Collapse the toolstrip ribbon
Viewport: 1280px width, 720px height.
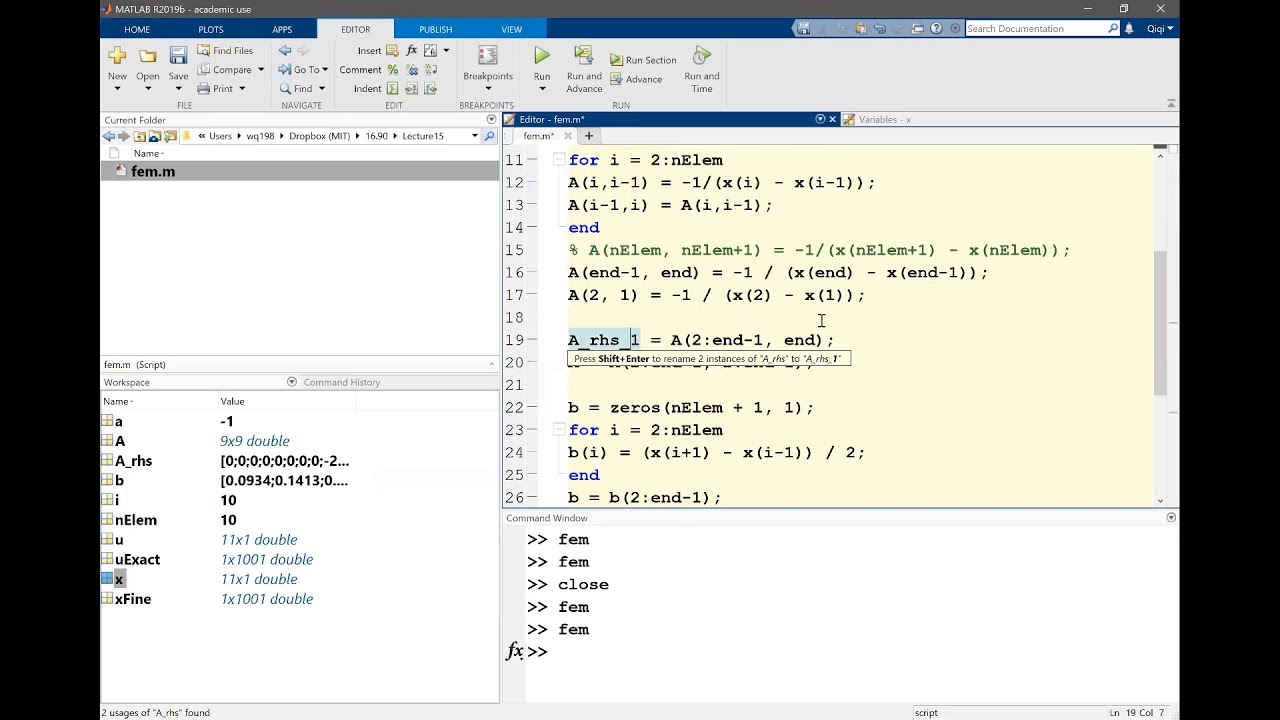pos(1171,103)
